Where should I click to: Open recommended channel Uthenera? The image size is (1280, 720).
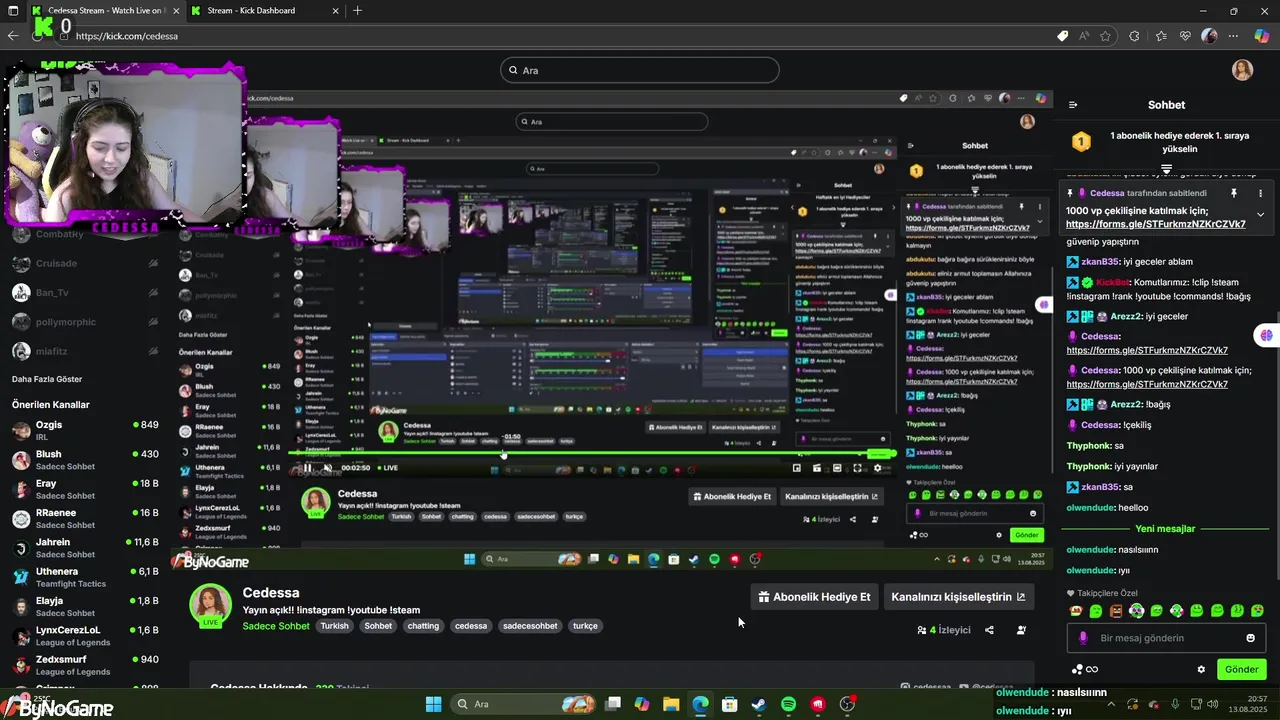click(85, 577)
